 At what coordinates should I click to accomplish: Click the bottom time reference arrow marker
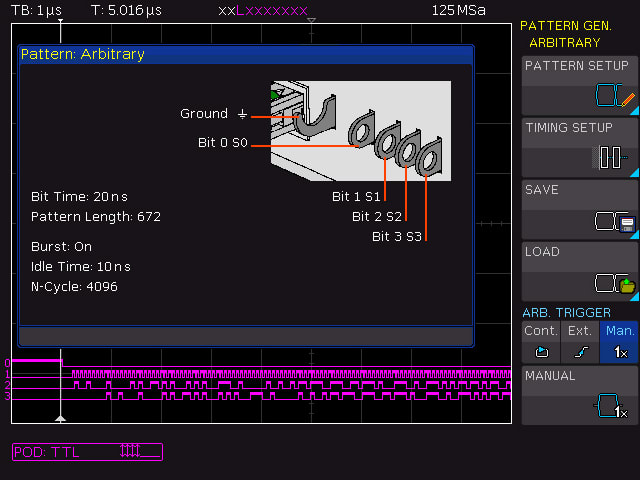pyautogui.click(x=60, y=418)
